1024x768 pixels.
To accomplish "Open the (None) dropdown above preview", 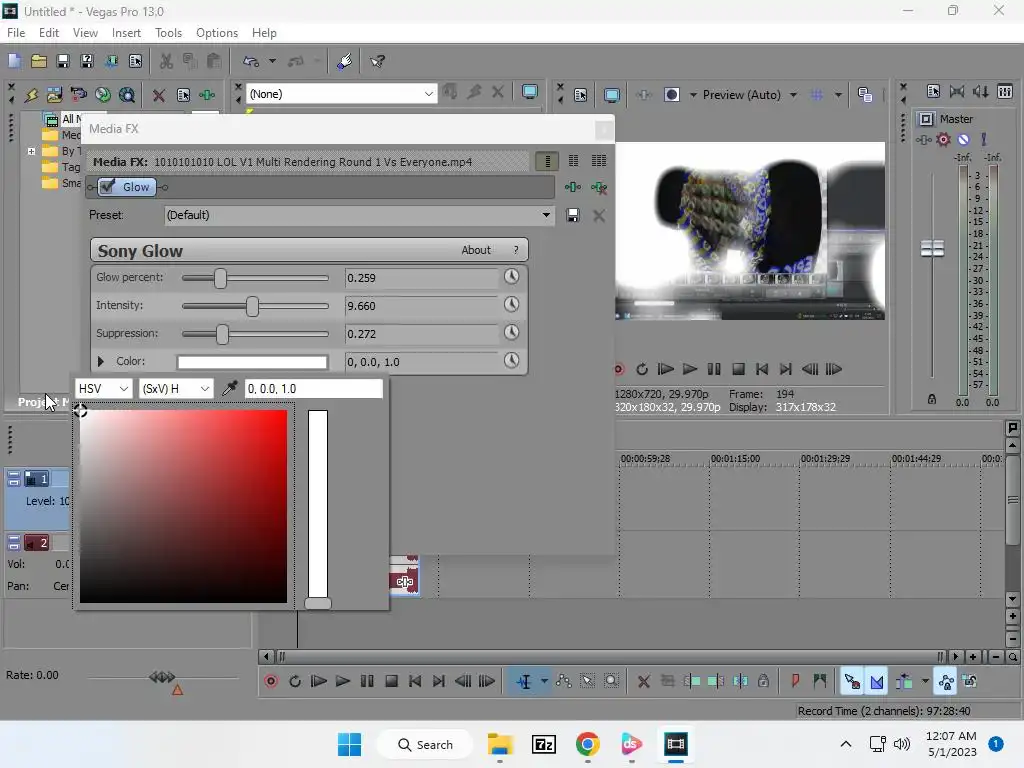I will 341,94.
